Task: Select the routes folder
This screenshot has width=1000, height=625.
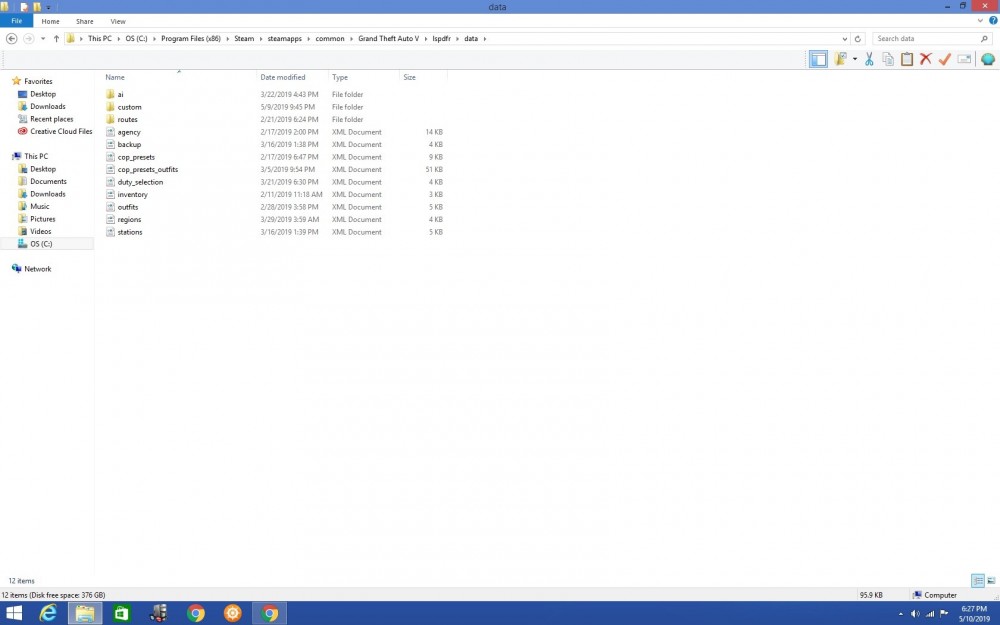Action: click(x=127, y=119)
